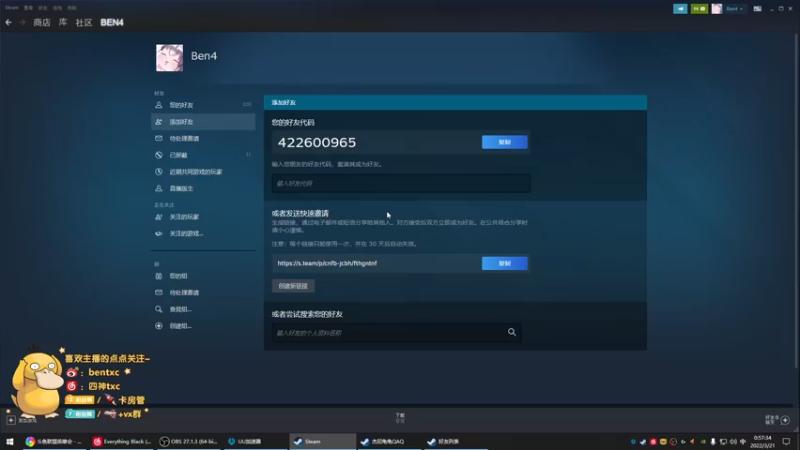The image size is (800, 450).
Task: Open the 商店 store tab
Action: tap(42, 22)
